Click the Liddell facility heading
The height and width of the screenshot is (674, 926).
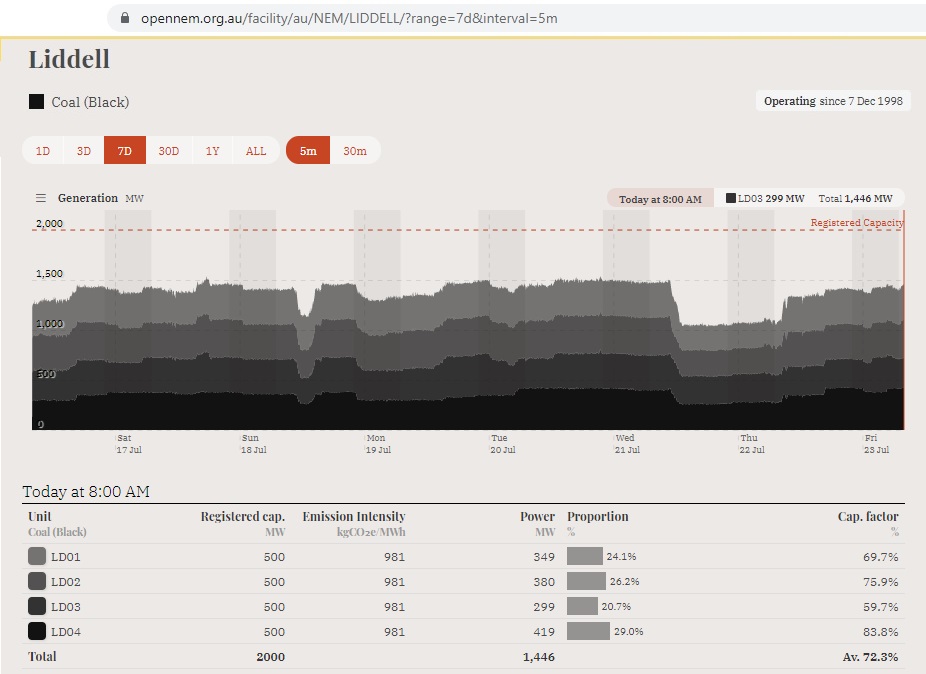69,59
